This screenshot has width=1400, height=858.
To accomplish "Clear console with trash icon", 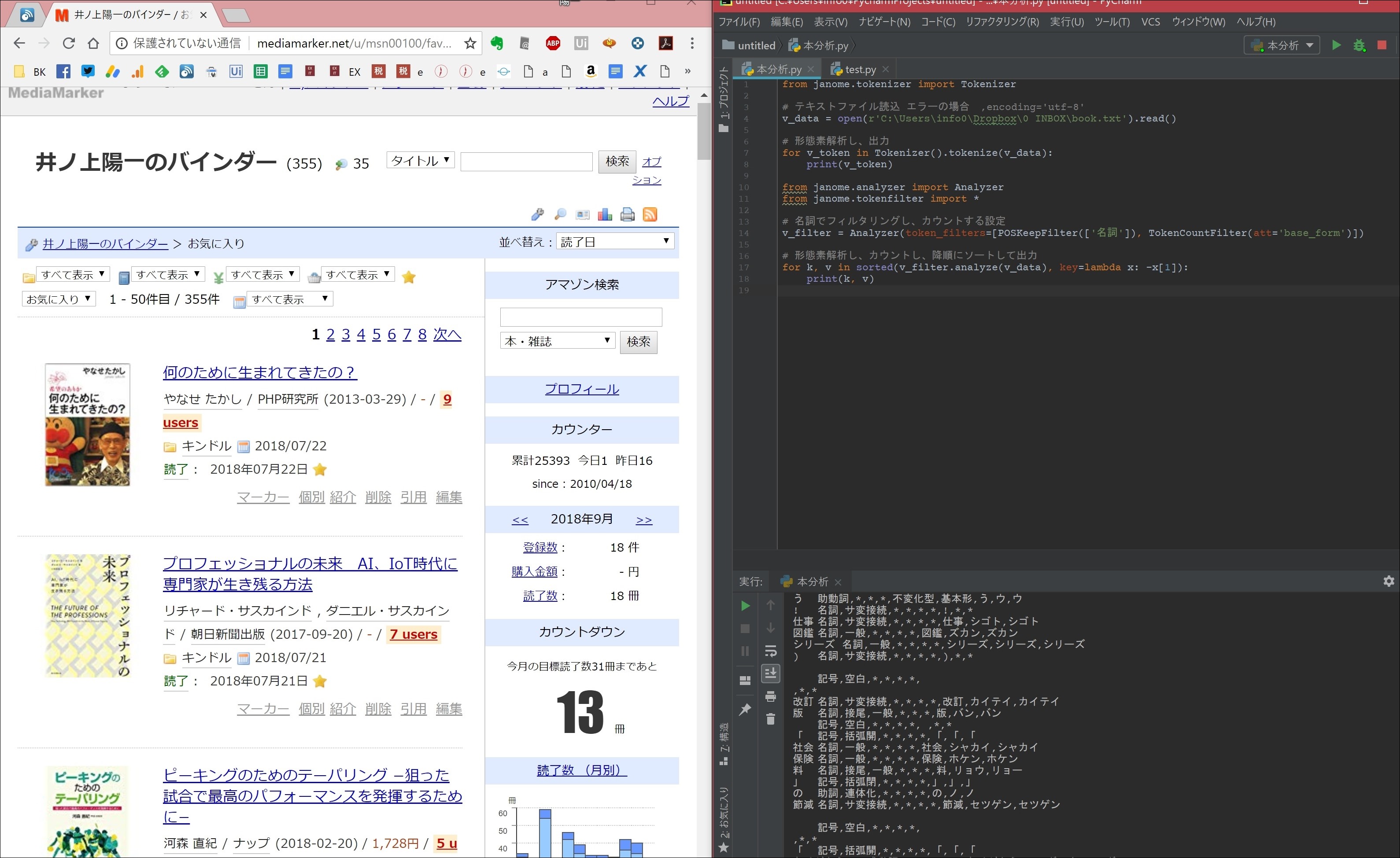I will point(770,719).
